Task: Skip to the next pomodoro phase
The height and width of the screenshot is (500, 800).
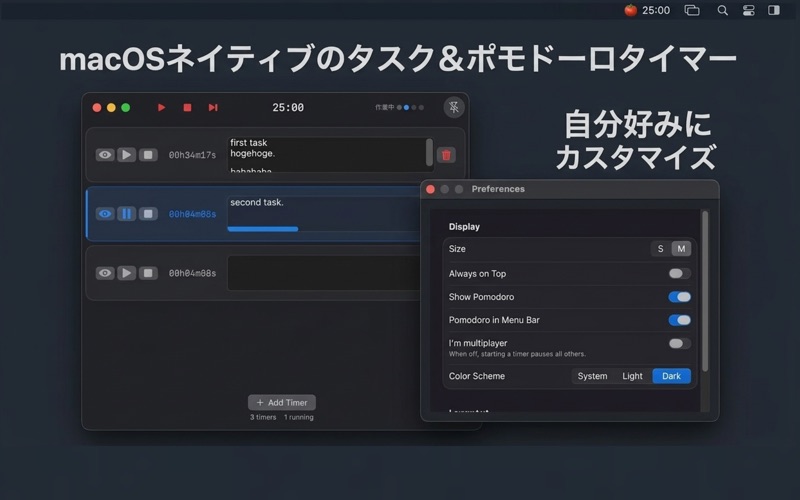Action: point(213,108)
